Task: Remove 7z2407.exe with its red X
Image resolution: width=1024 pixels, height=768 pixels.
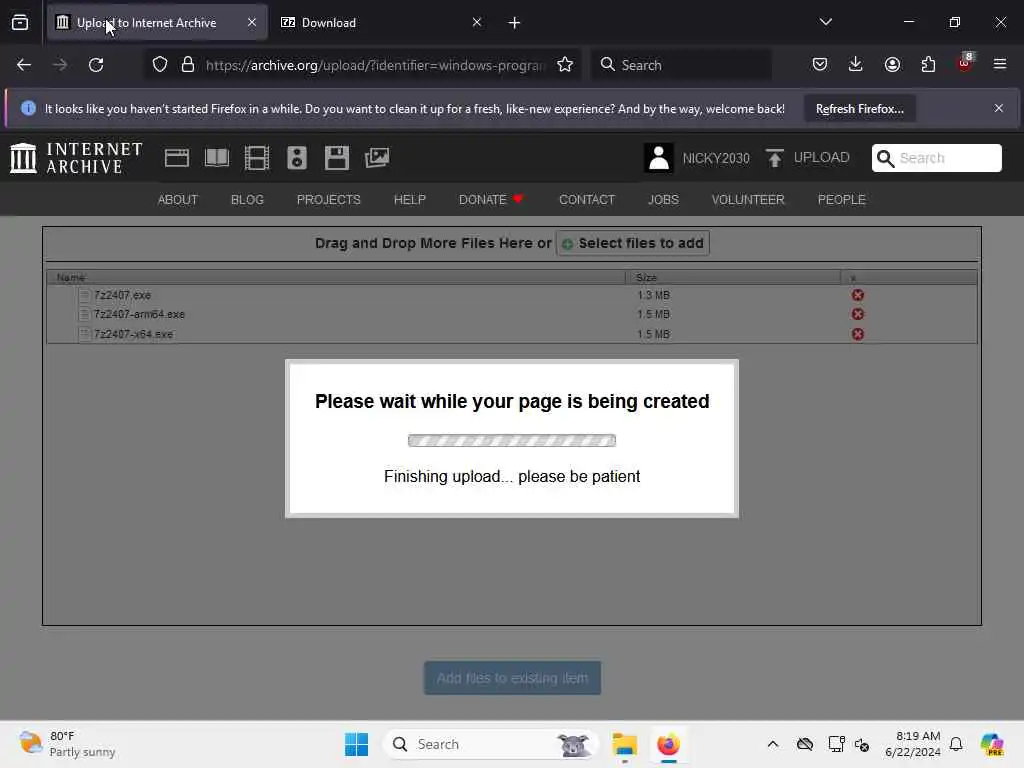Action: click(857, 295)
